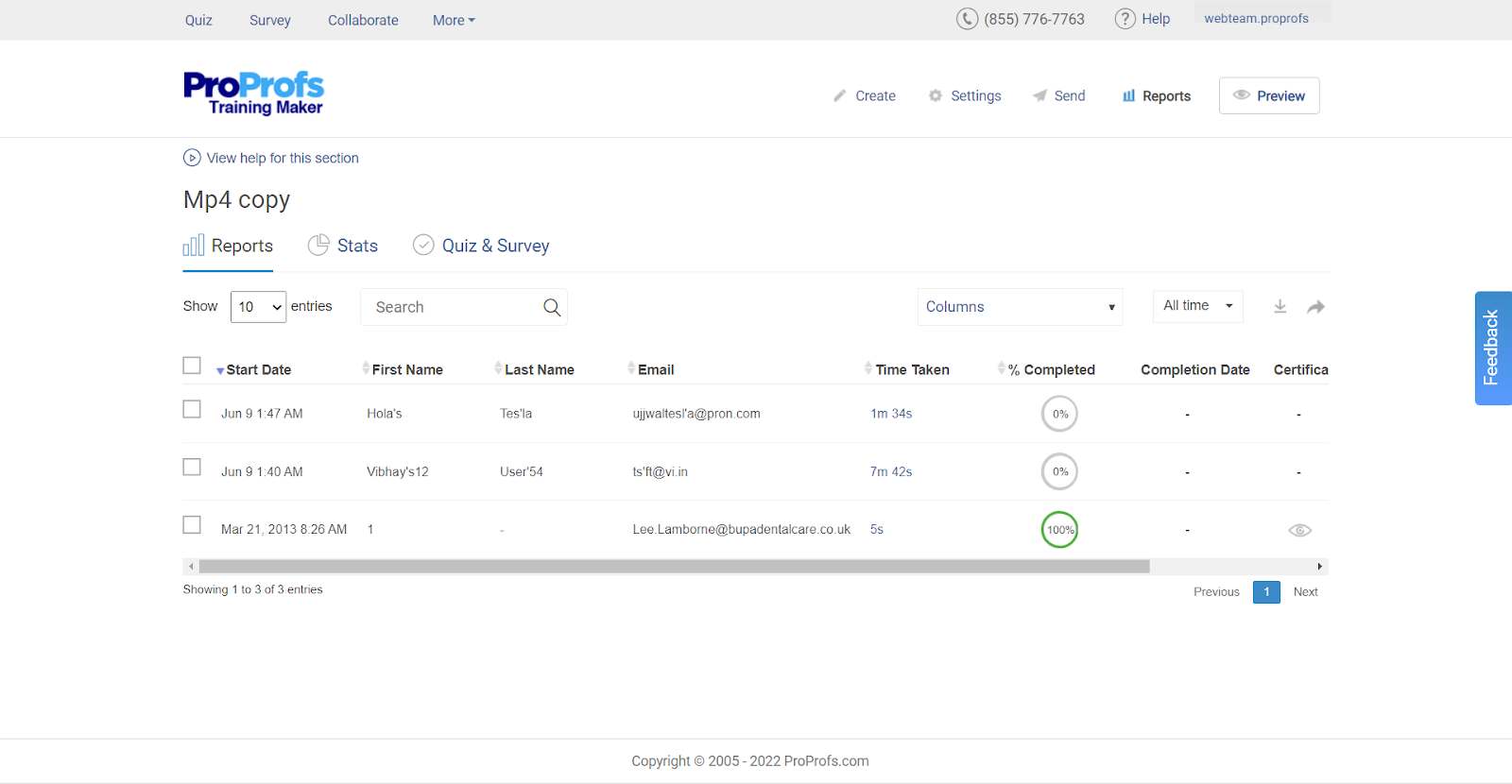Toggle the select-all checkbox in header

pos(192,366)
